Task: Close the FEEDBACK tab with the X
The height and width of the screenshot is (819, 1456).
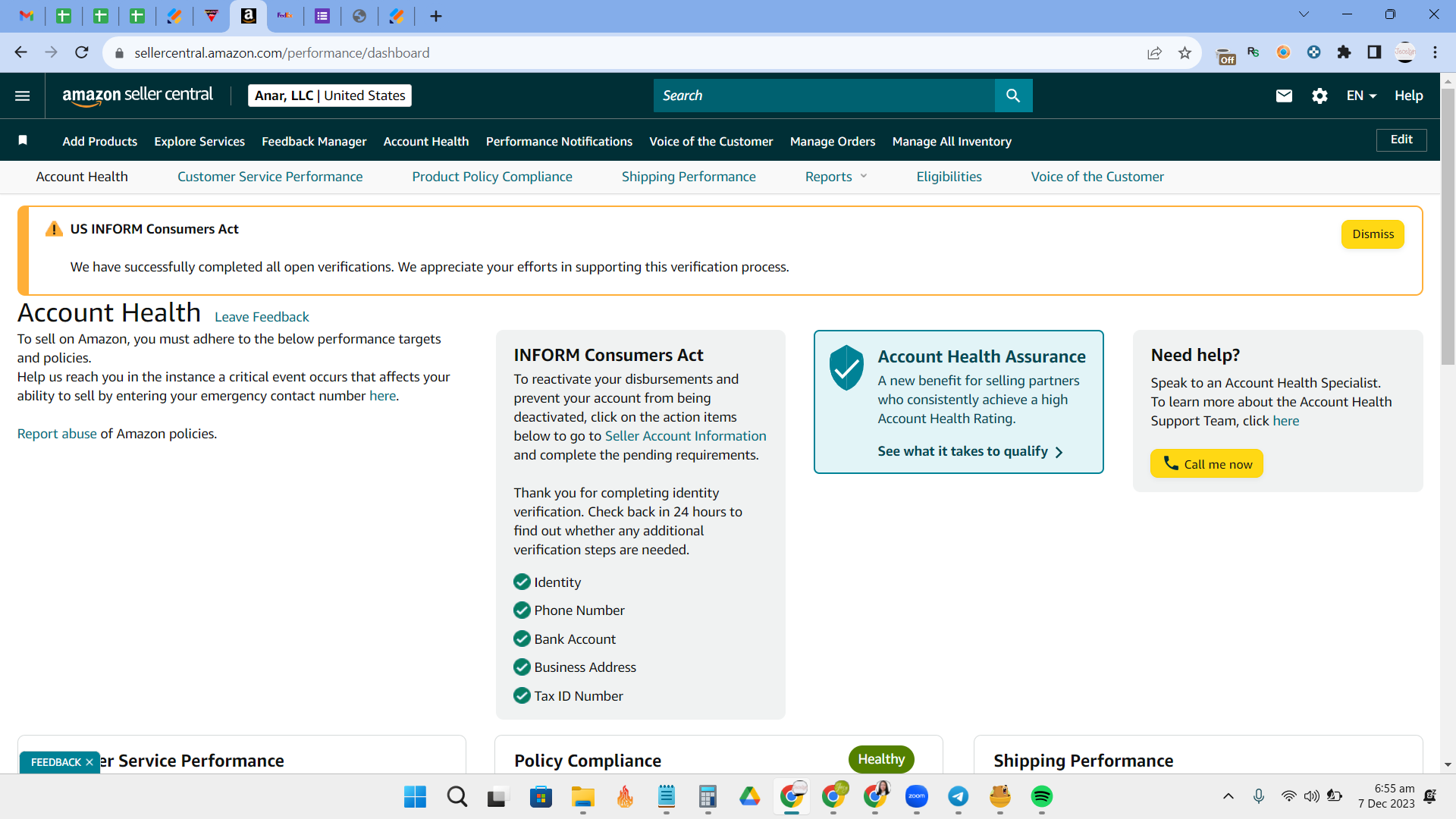Action: tap(89, 762)
